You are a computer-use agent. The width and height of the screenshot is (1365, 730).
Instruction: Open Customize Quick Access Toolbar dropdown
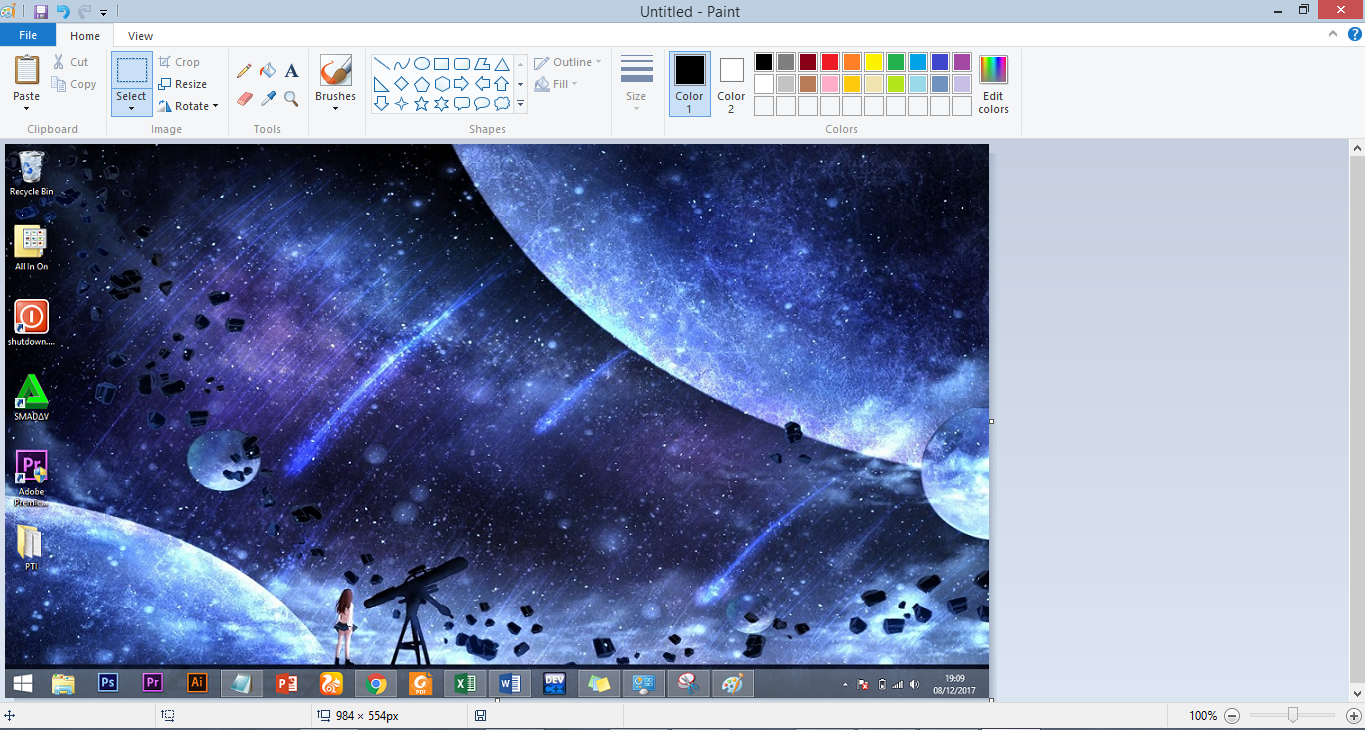tap(103, 13)
